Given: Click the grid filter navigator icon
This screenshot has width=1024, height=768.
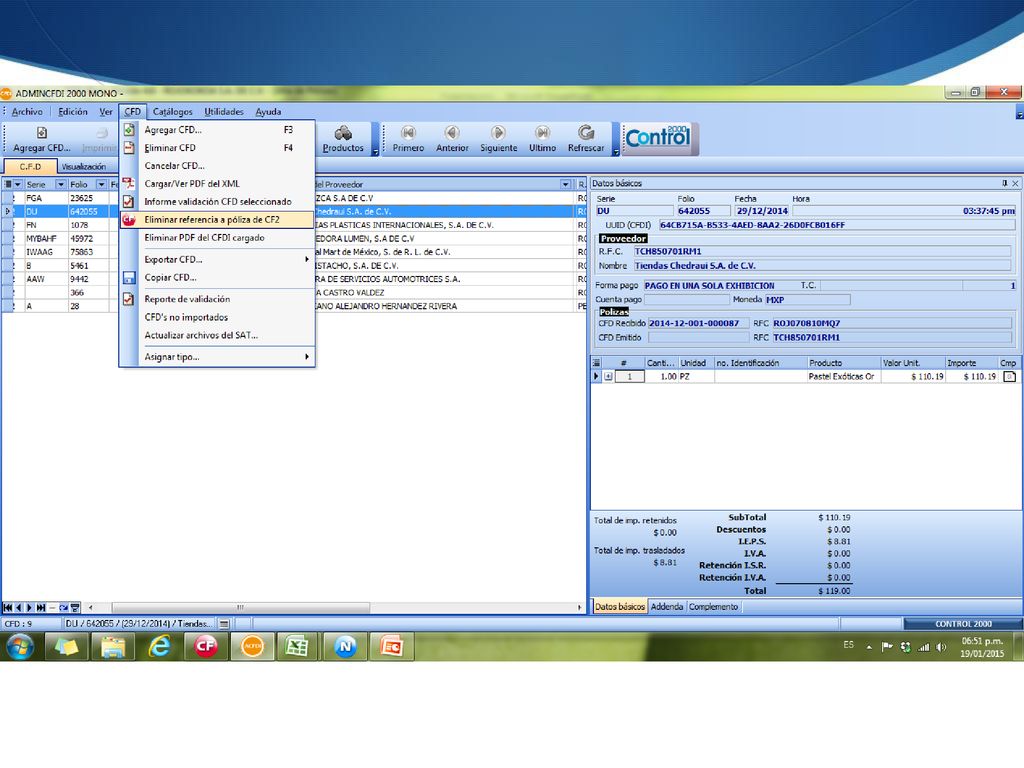Looking at the screenshot, I should click(x=75, y=607).
